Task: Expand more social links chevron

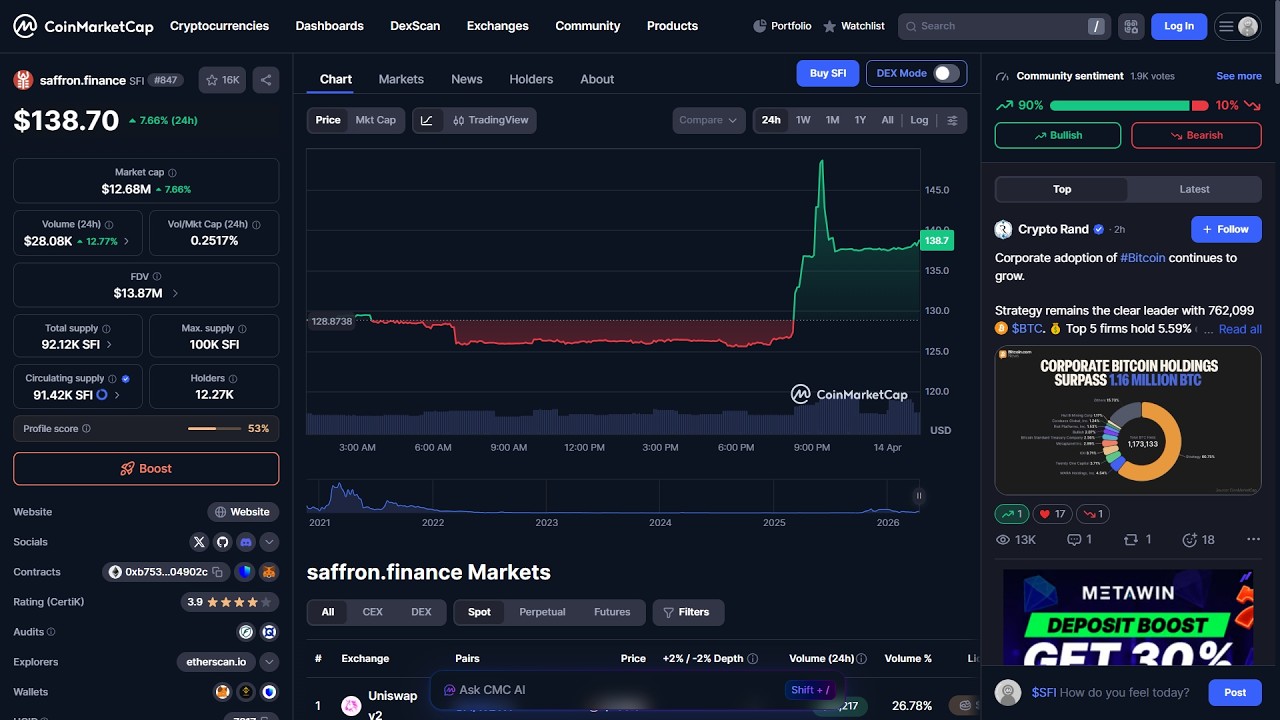Action: coord(270,542)
